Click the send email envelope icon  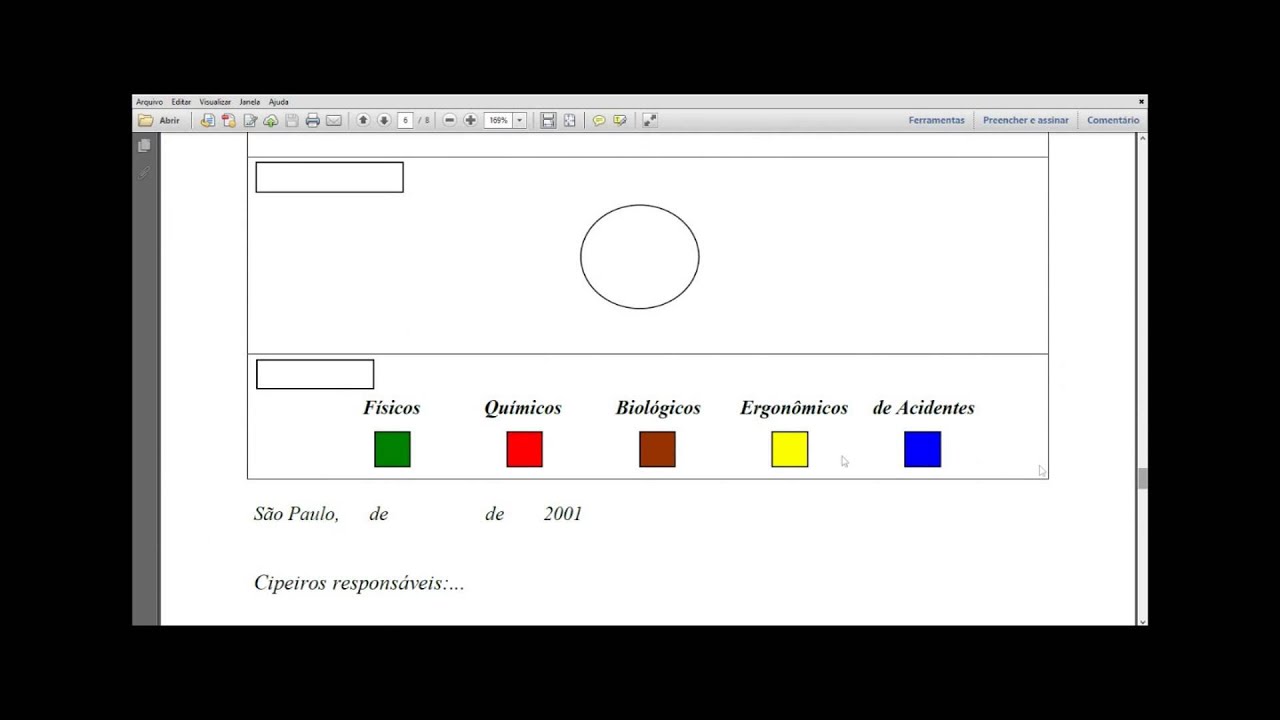pyautogui.click(x=334, y=120)
